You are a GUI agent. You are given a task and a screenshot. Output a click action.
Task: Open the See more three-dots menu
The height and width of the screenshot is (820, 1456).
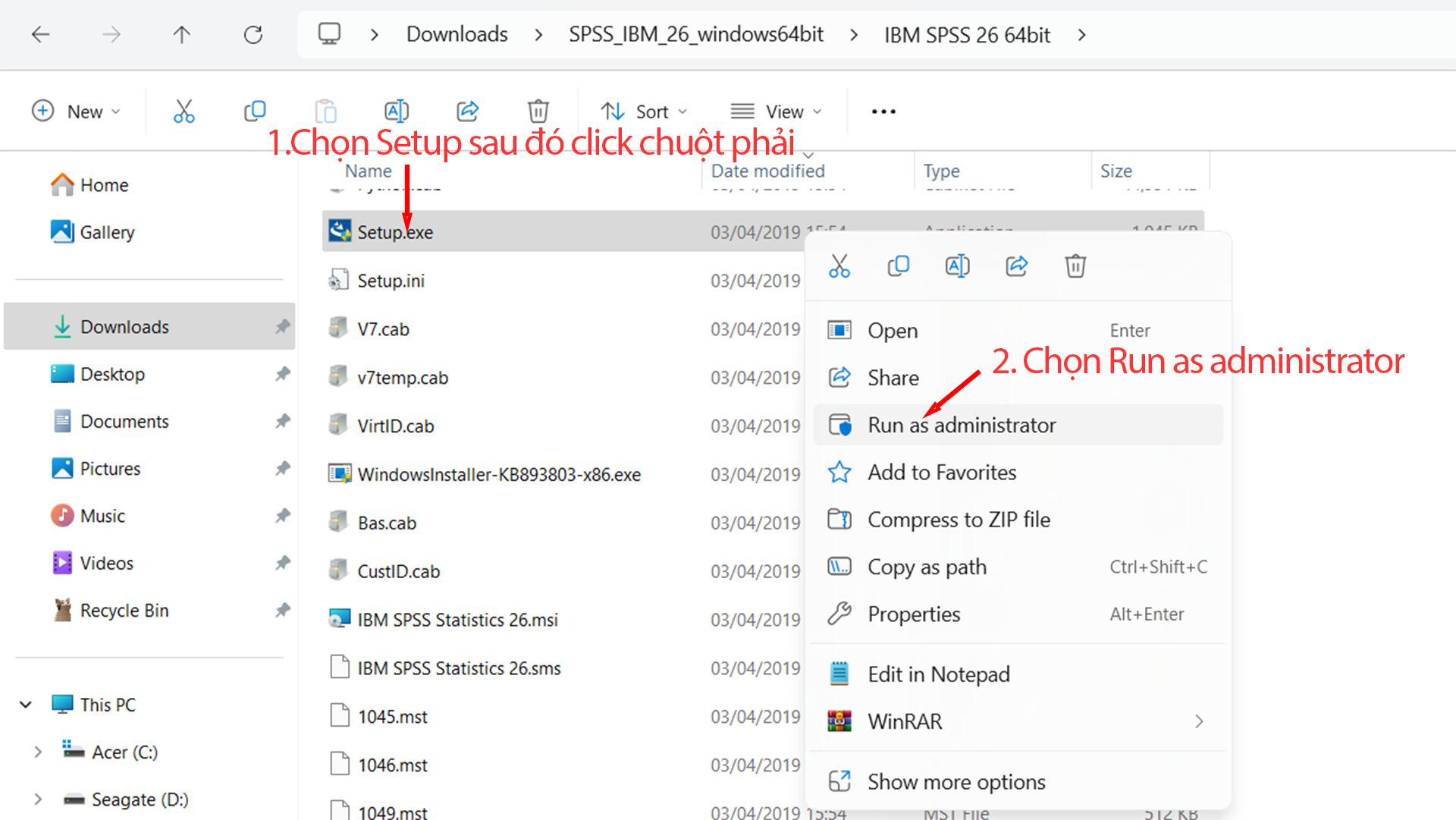[x=883, y=112]
